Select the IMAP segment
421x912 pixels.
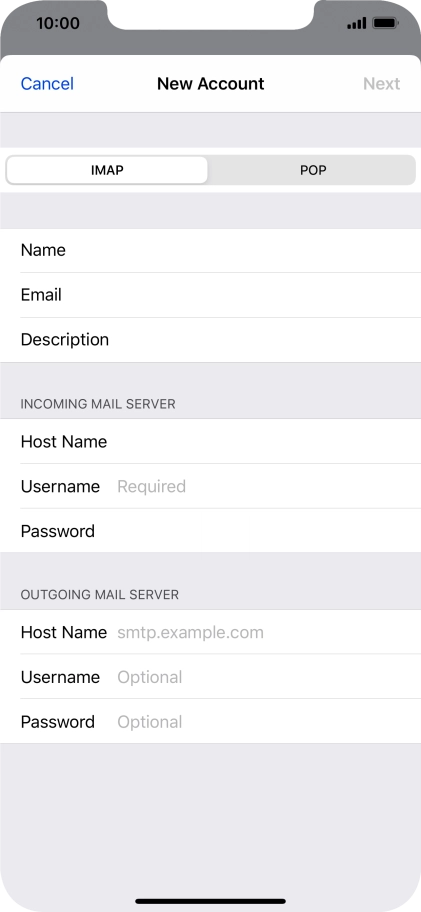tap(107, 170)
